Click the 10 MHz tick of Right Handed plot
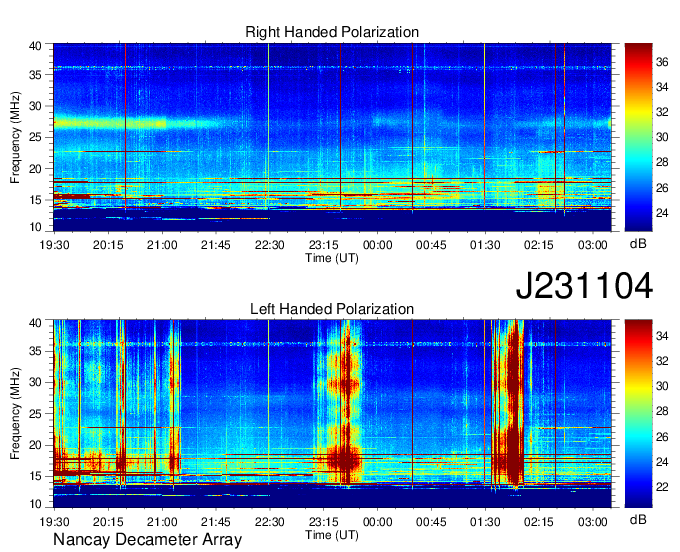This screenshot has height=552, width=680. pyautogui.click(x=35, y=227)
